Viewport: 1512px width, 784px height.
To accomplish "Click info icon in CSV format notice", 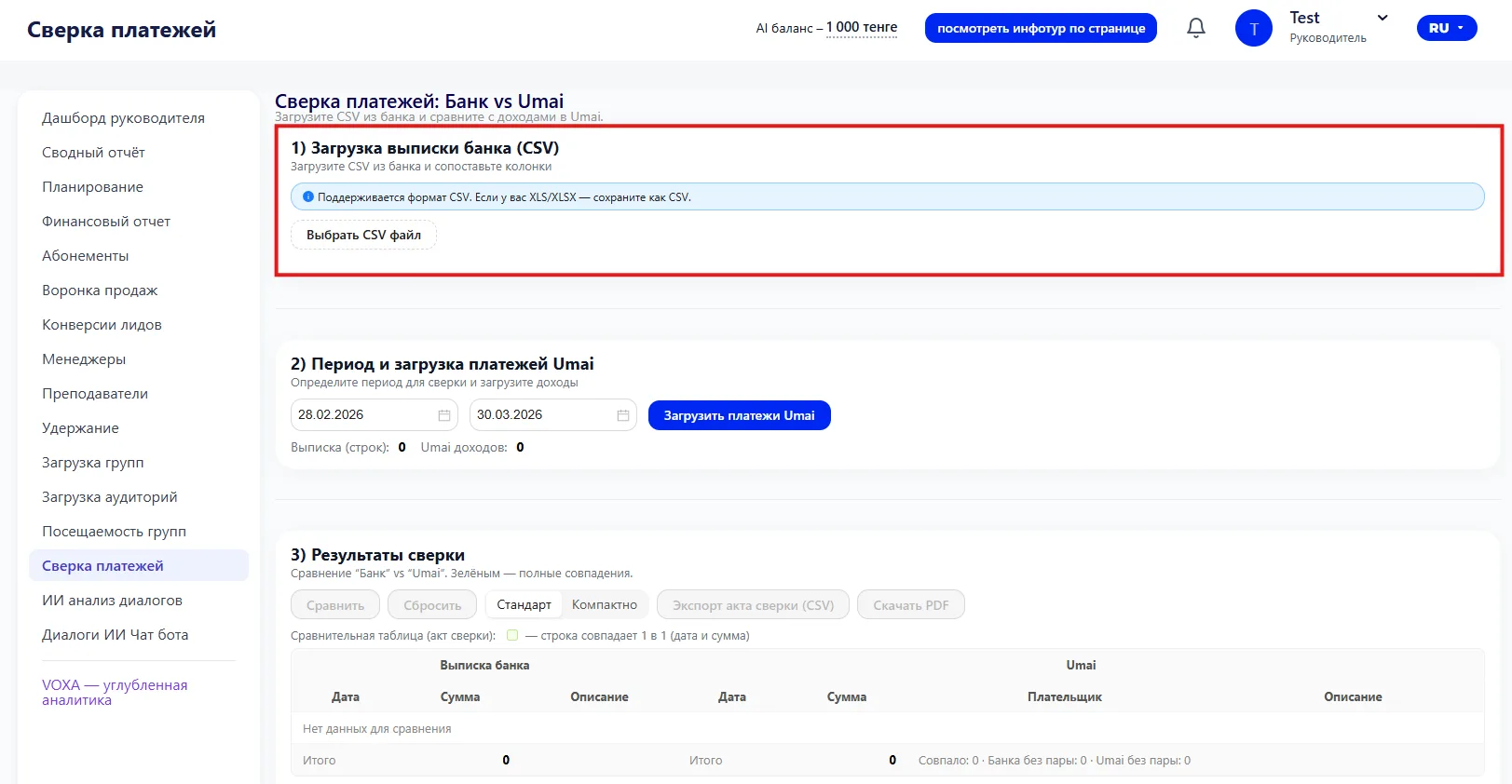I will tap(308, 197).
